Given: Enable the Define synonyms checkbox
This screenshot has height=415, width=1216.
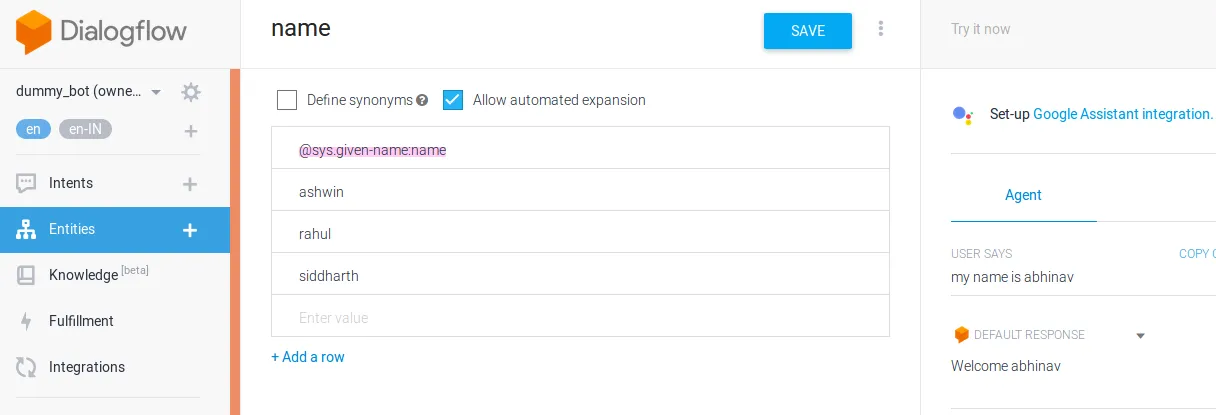Looking at the screenshot, I should [287, 100].
